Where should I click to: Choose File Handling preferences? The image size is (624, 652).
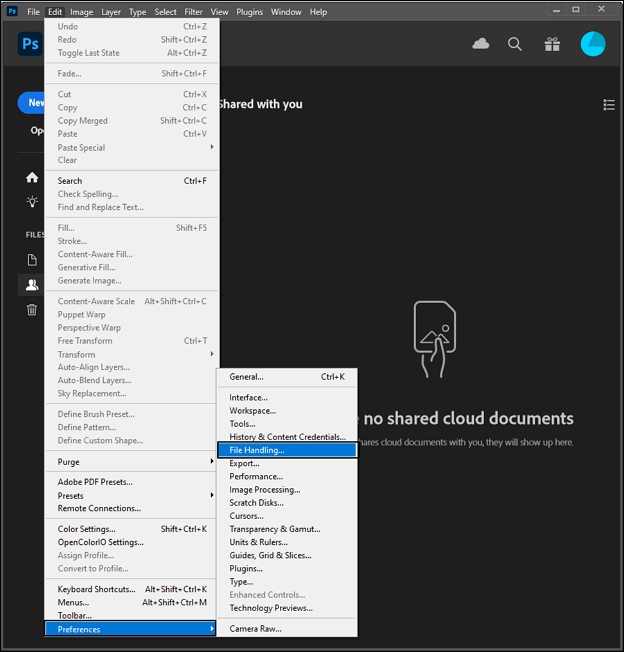pyautogui.click(x=287, y=450)
